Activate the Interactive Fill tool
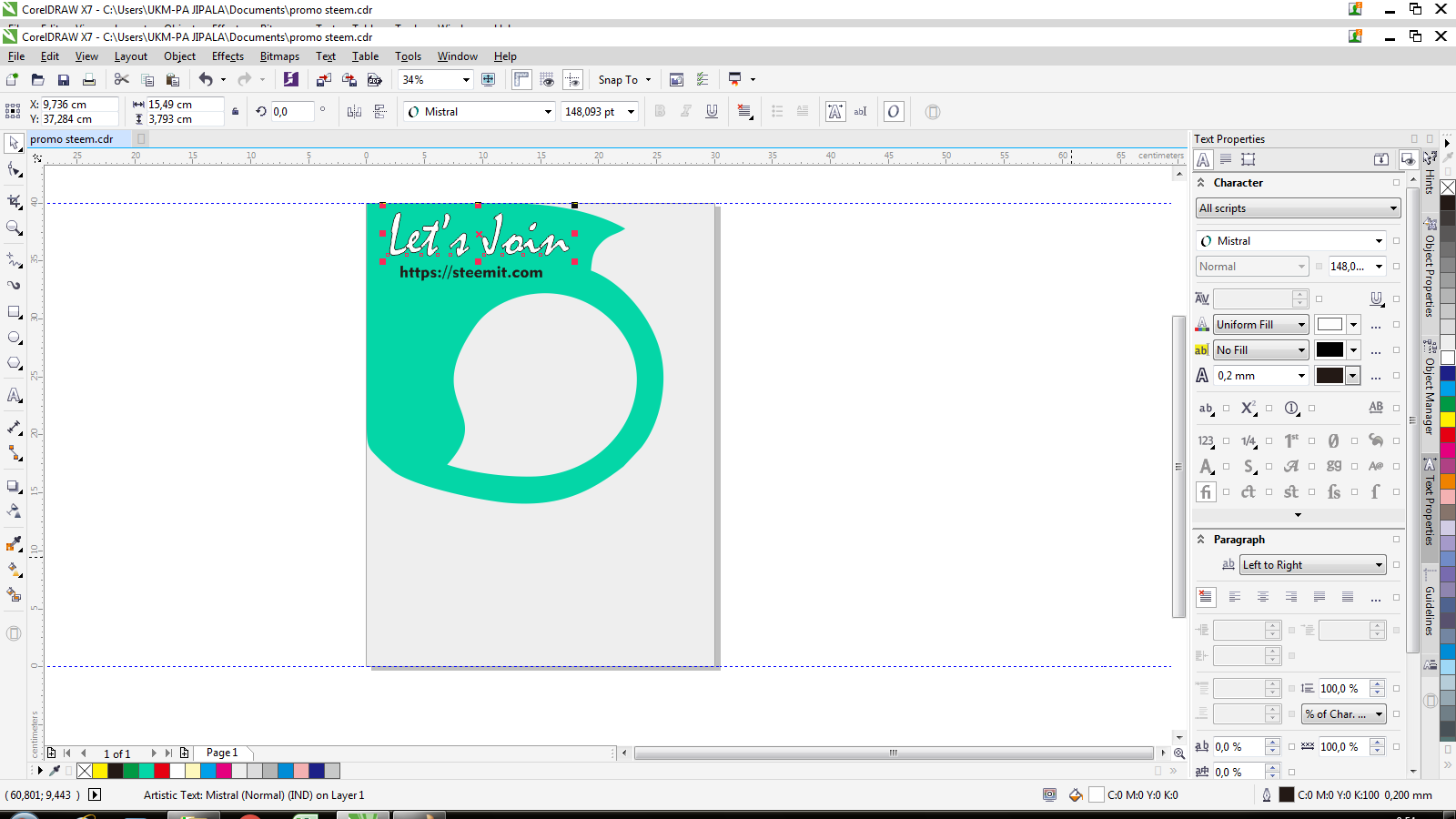This screenshot has height=819, width=1456. click(14, 569)
